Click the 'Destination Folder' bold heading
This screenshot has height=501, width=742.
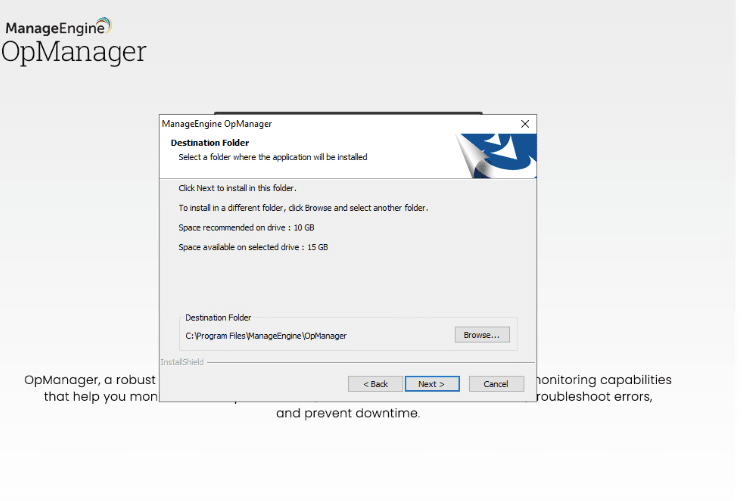pyautogui.click(x=210, y=142)
